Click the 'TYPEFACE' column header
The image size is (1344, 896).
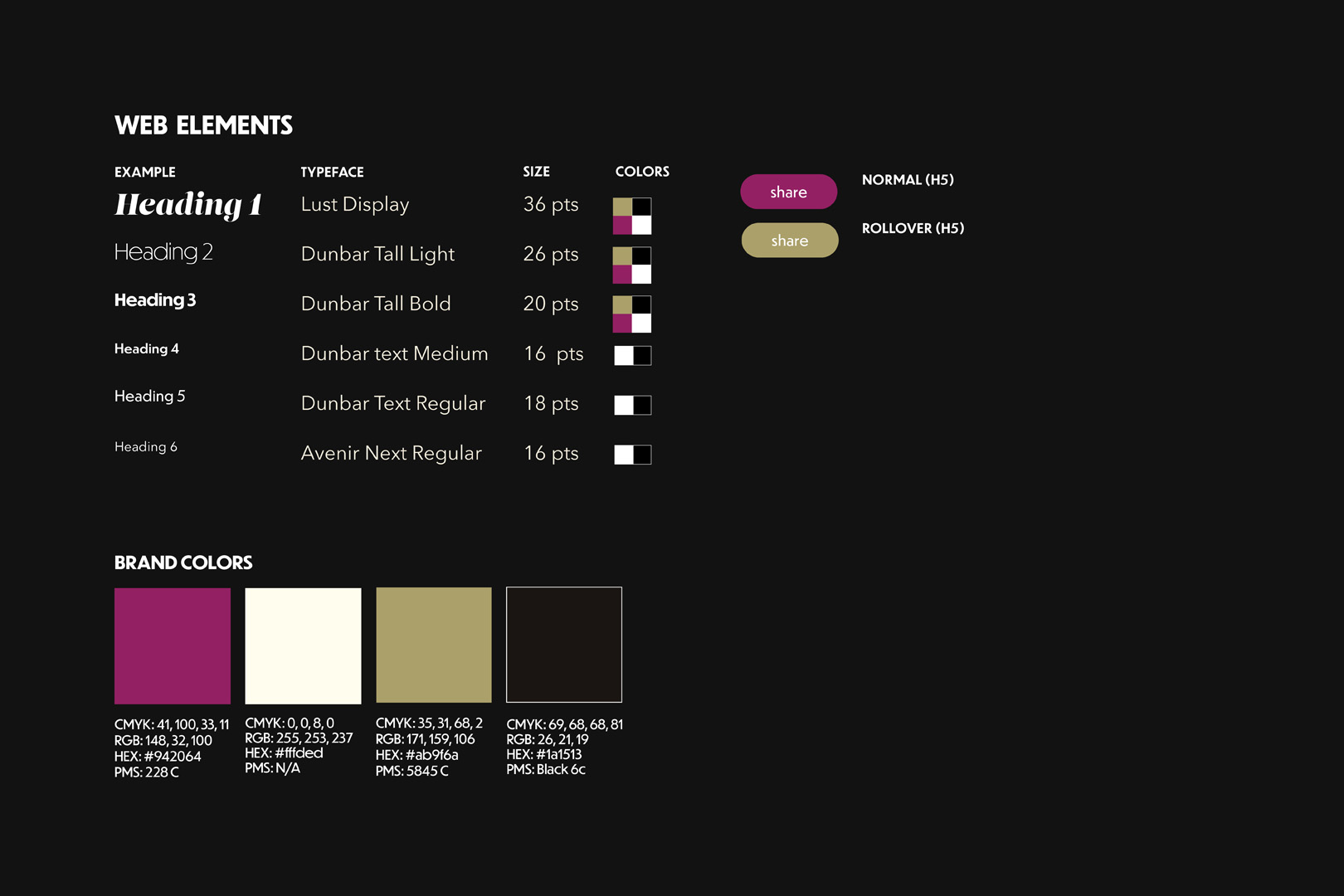click(332, 172)
